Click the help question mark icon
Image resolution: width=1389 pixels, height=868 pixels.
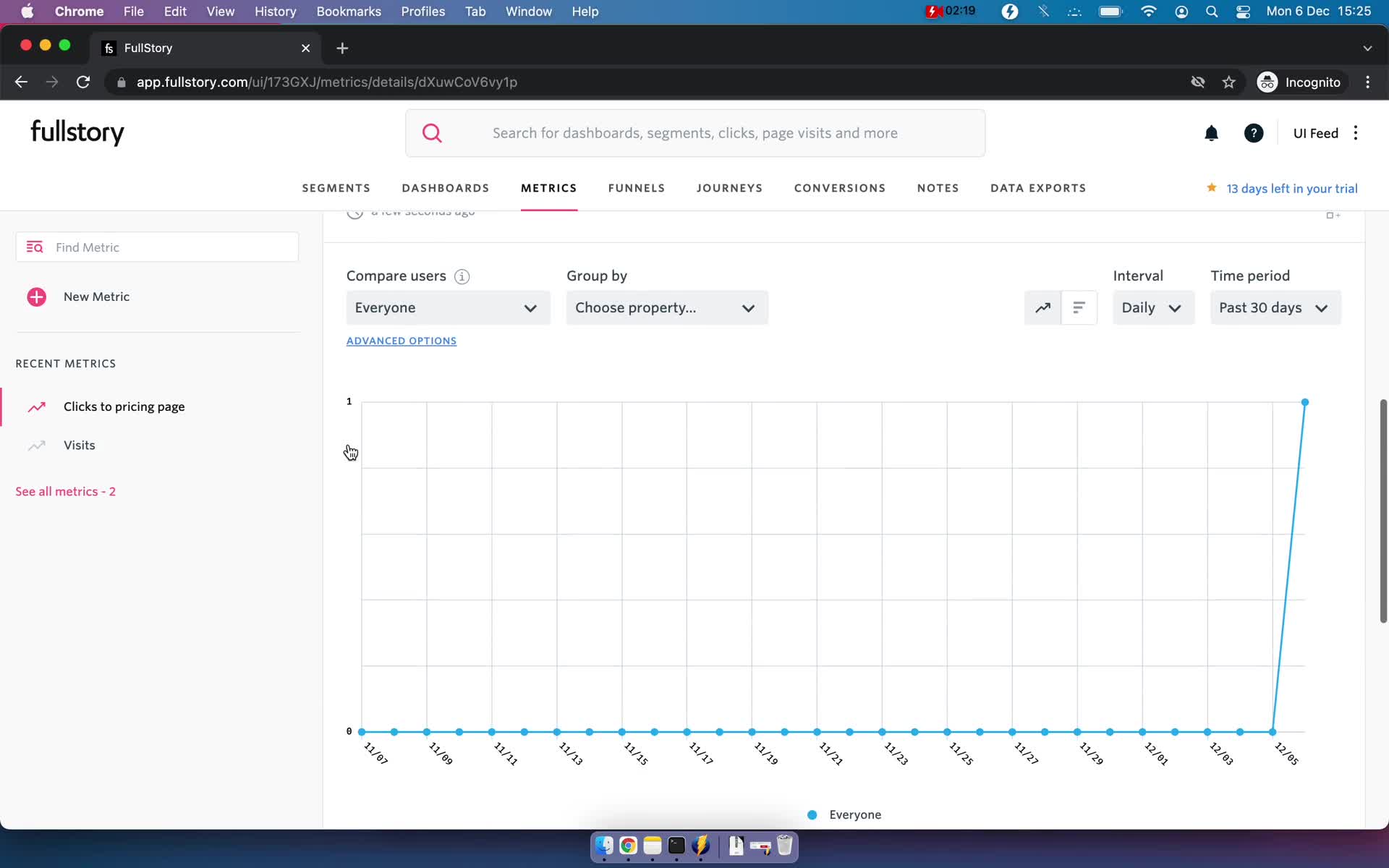coord(1253,132)
